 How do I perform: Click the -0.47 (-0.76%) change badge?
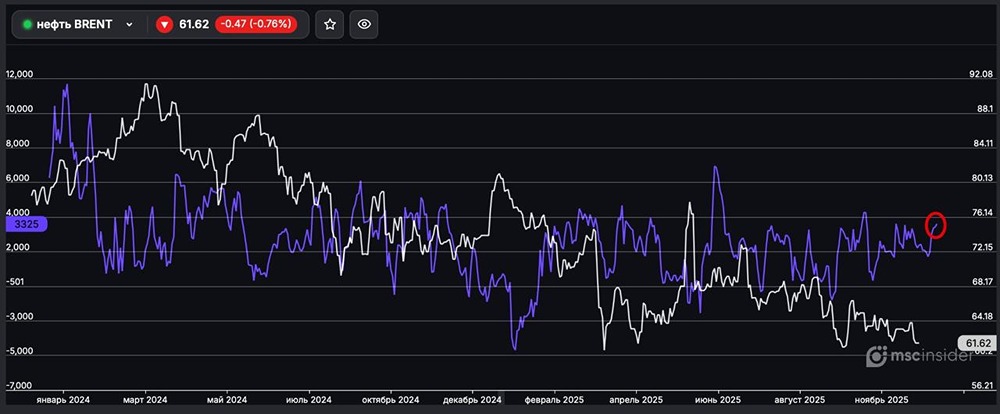[x=256, y=24]
